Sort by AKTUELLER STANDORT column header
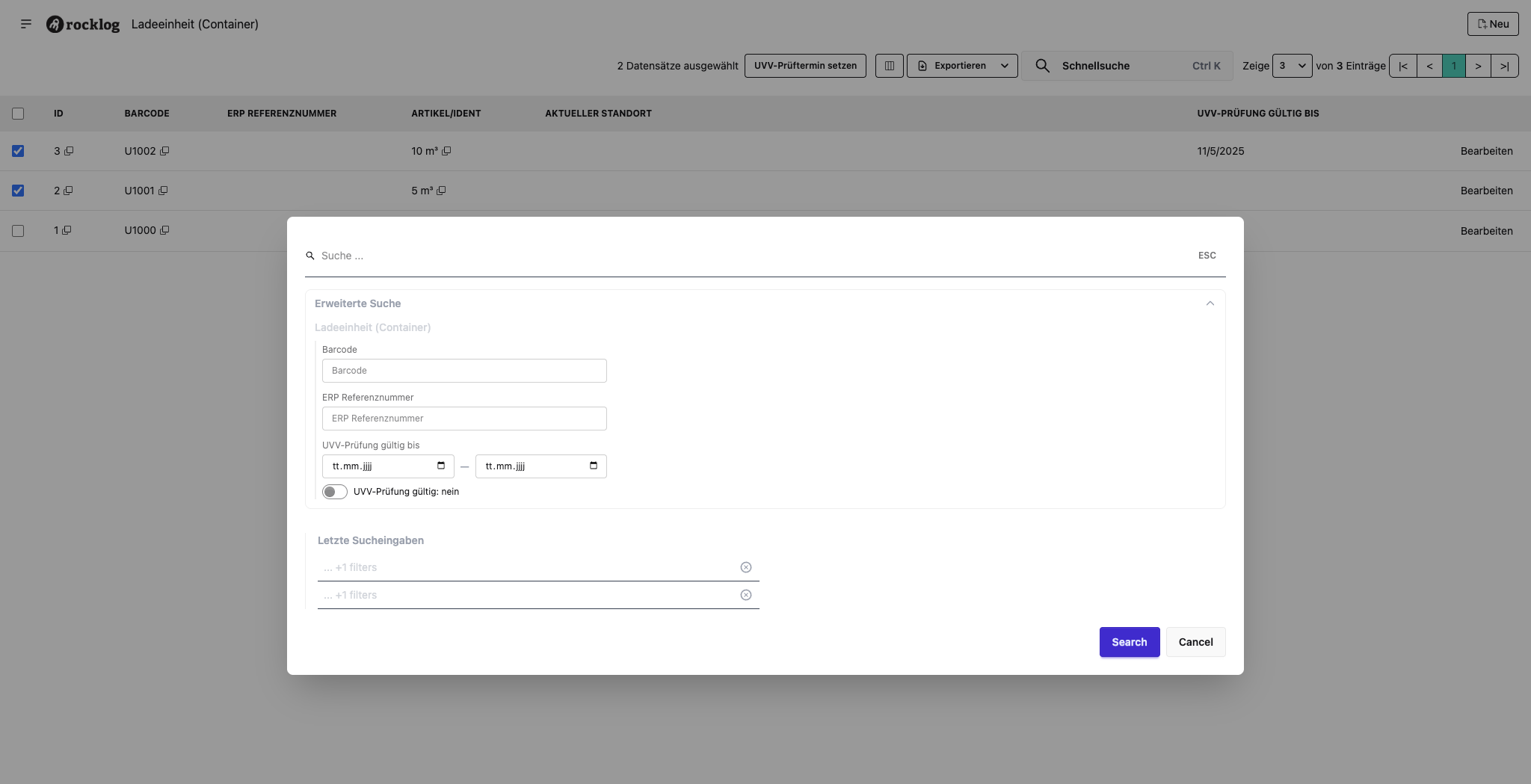Viewport: 1531px width, 784px height. [x=598, y=114]
